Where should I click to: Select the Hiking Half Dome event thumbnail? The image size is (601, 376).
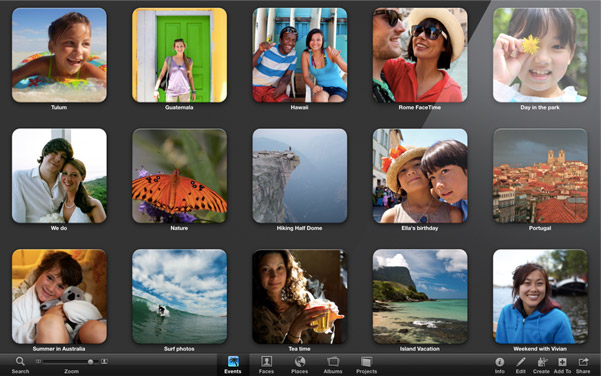pos(300,176)
